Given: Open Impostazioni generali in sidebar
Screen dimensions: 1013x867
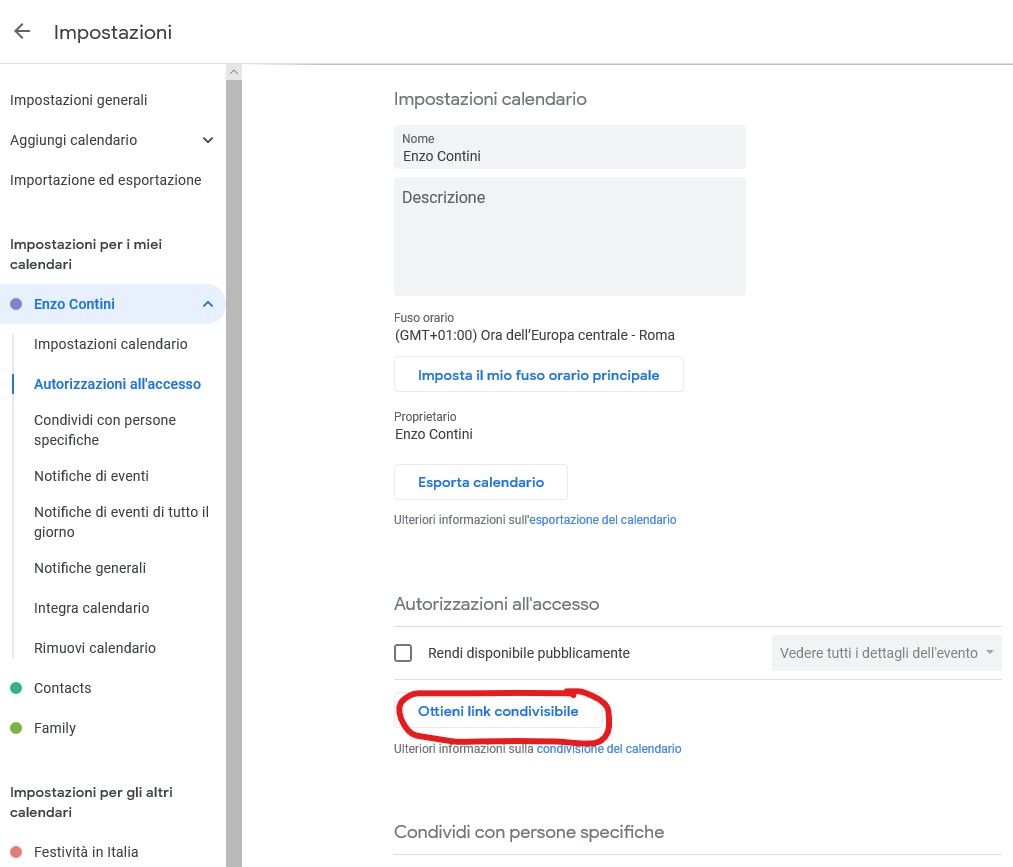Looking at the screenshot, I should (79, 100).
